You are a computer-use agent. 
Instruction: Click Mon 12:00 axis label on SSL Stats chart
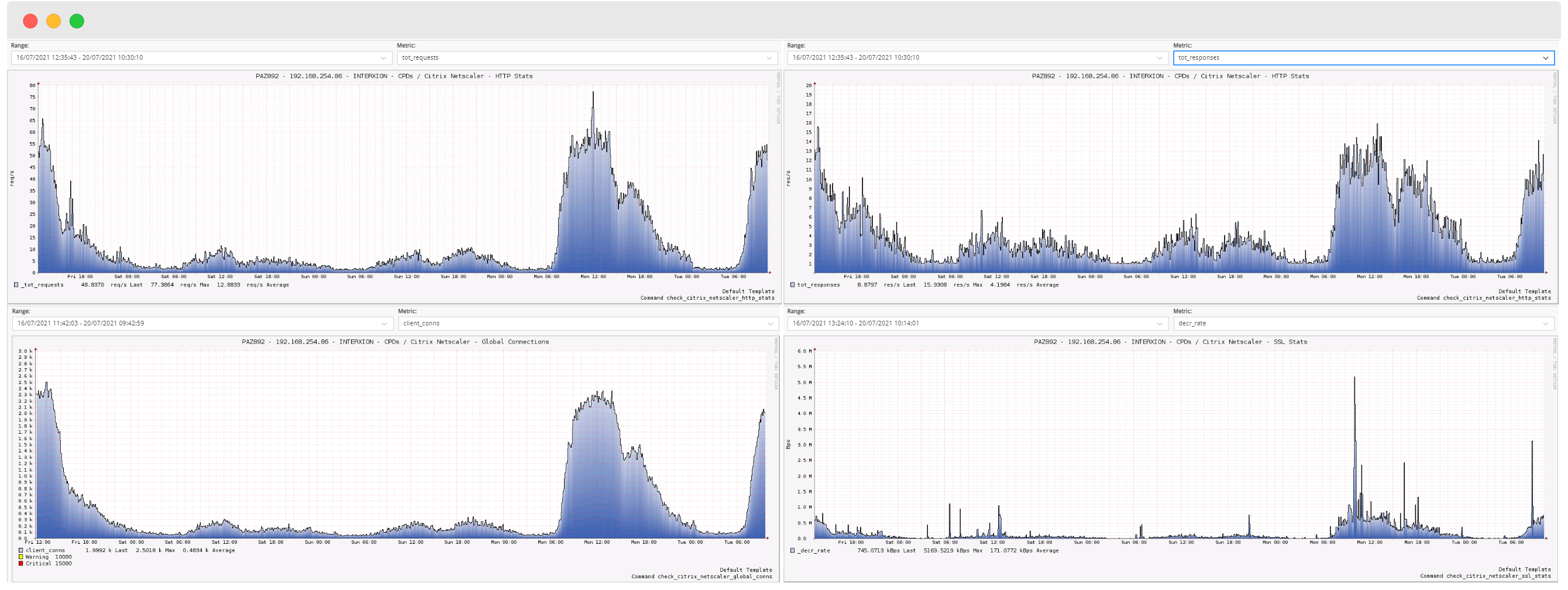click(x=1368, y=542)
